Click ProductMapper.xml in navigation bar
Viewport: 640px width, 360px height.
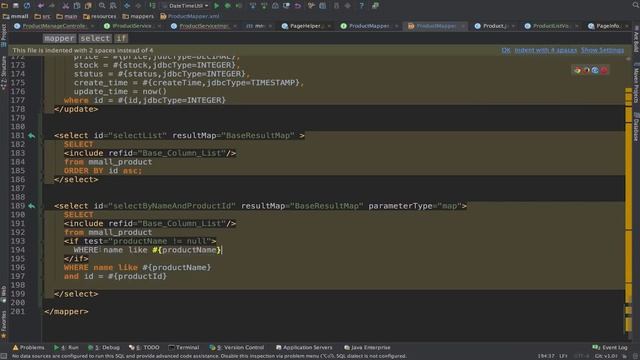pos(190,16)
